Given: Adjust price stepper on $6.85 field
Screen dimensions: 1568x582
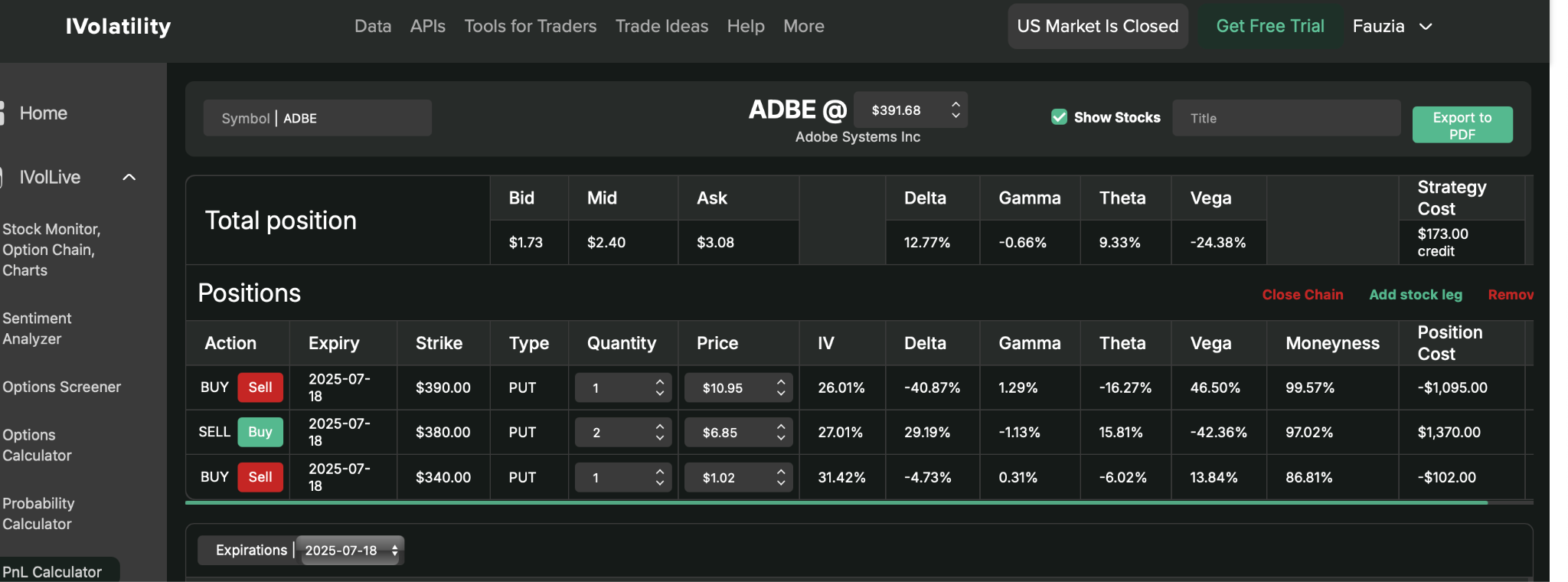Looking at the screenshot, I should (780, 433).
